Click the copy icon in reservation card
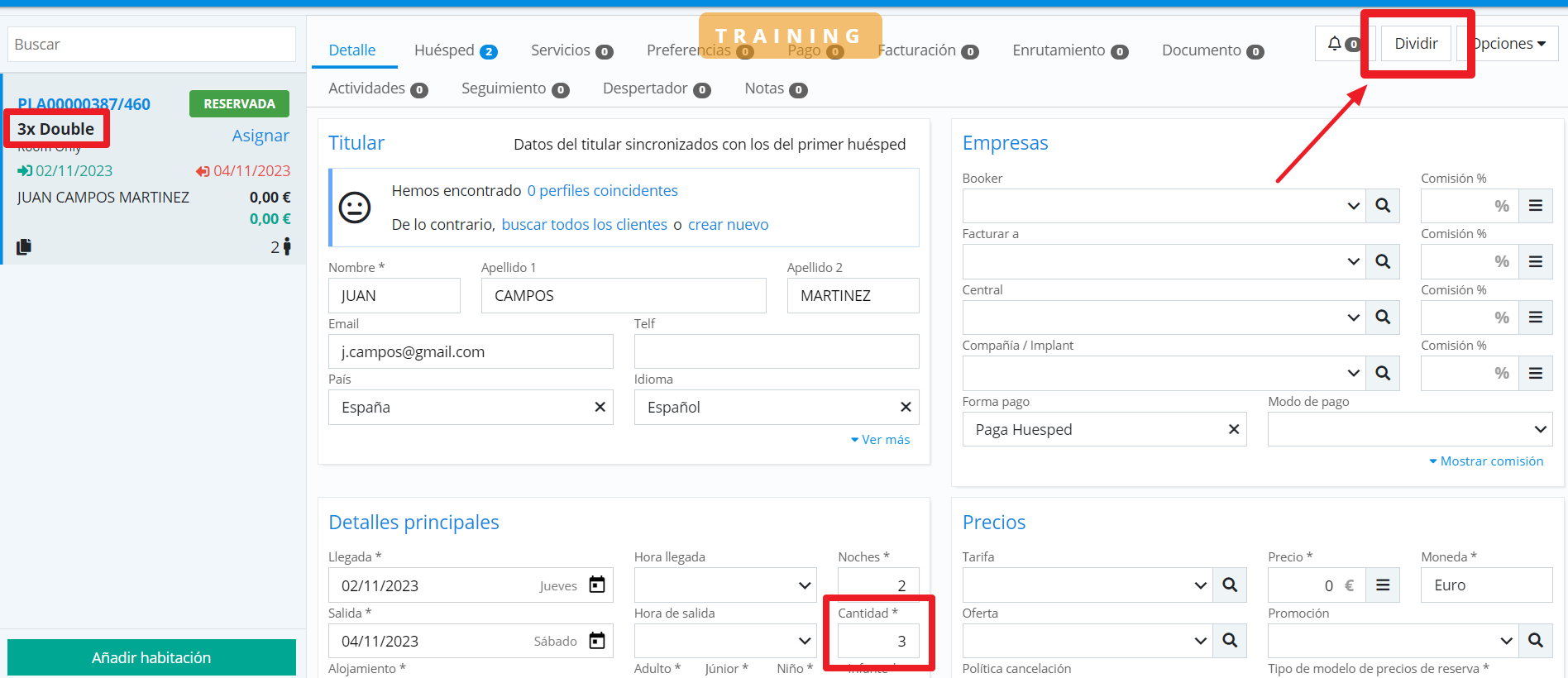Screen dimensions: 1568x678 (x=24, y=246)
